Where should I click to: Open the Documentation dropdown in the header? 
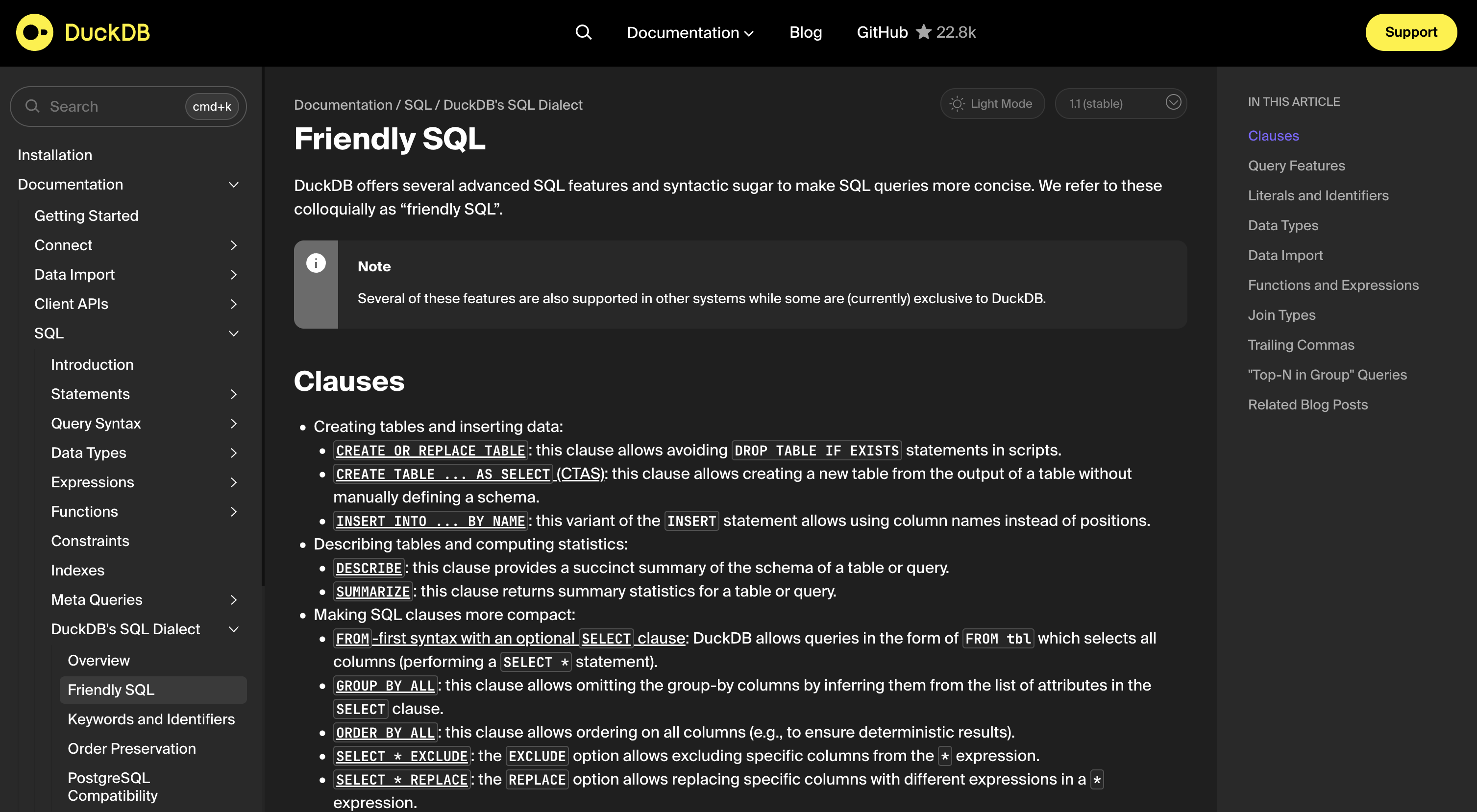coord(690,33)
